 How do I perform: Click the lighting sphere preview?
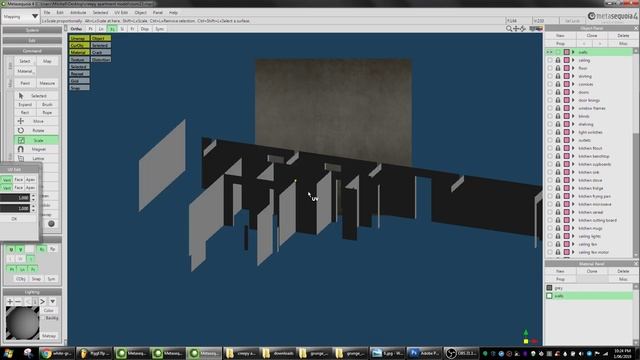tap(22, 323)
